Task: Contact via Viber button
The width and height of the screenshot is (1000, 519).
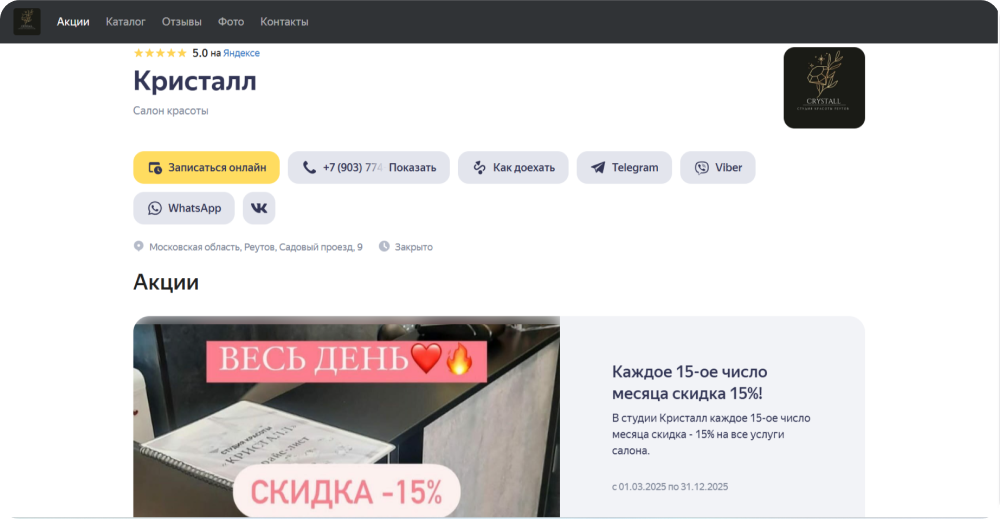Action: 717,167
